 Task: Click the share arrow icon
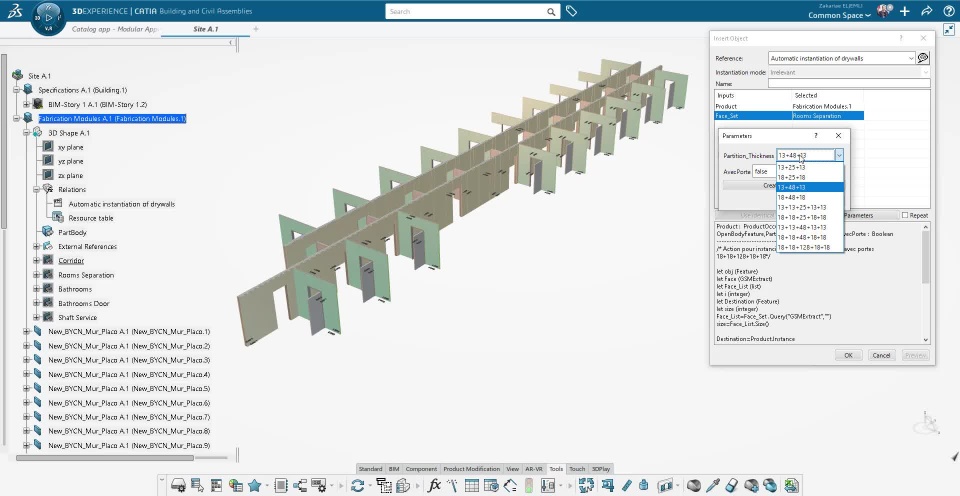(x=926, y=11)
